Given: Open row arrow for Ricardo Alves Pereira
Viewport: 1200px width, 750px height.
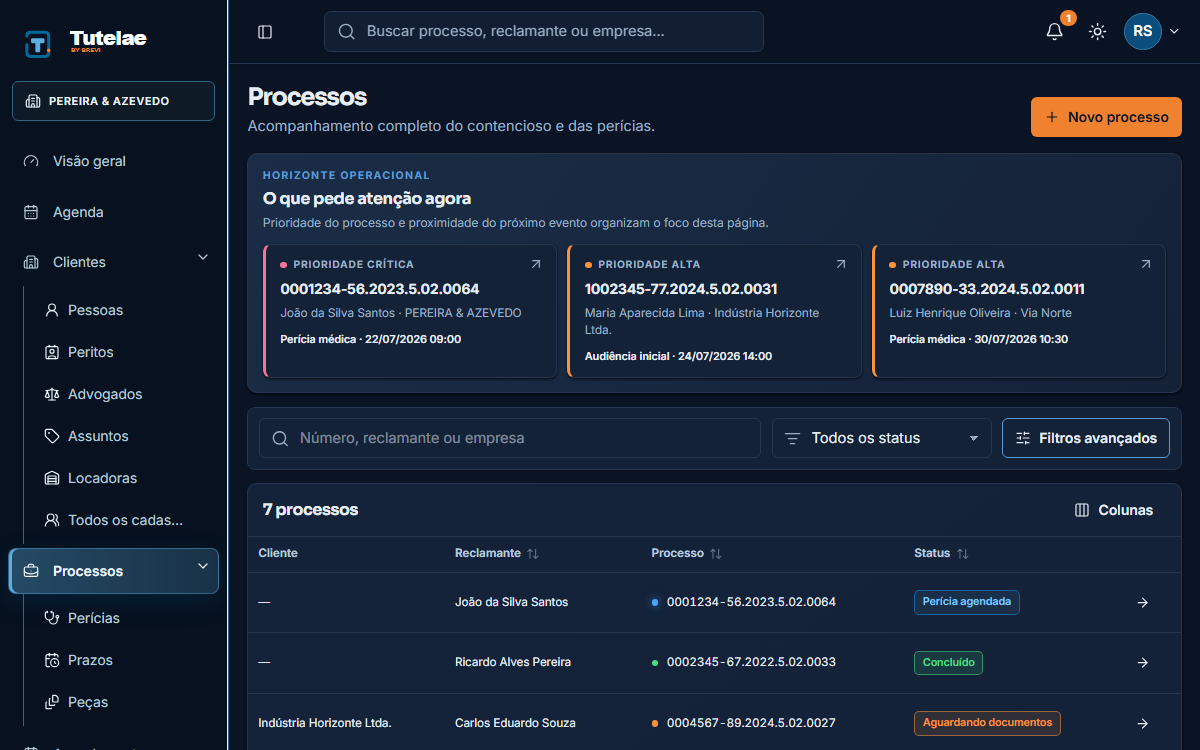Looking at the screenshot, I should tap(1143, 662).
